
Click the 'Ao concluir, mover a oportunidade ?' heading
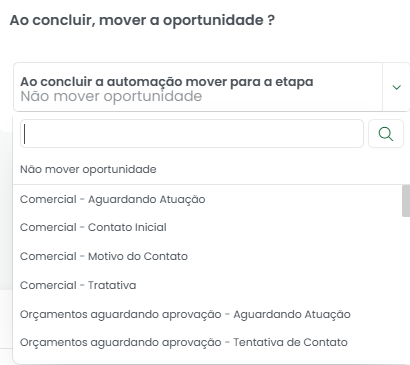pyautogui.click(x=142, y=20)
